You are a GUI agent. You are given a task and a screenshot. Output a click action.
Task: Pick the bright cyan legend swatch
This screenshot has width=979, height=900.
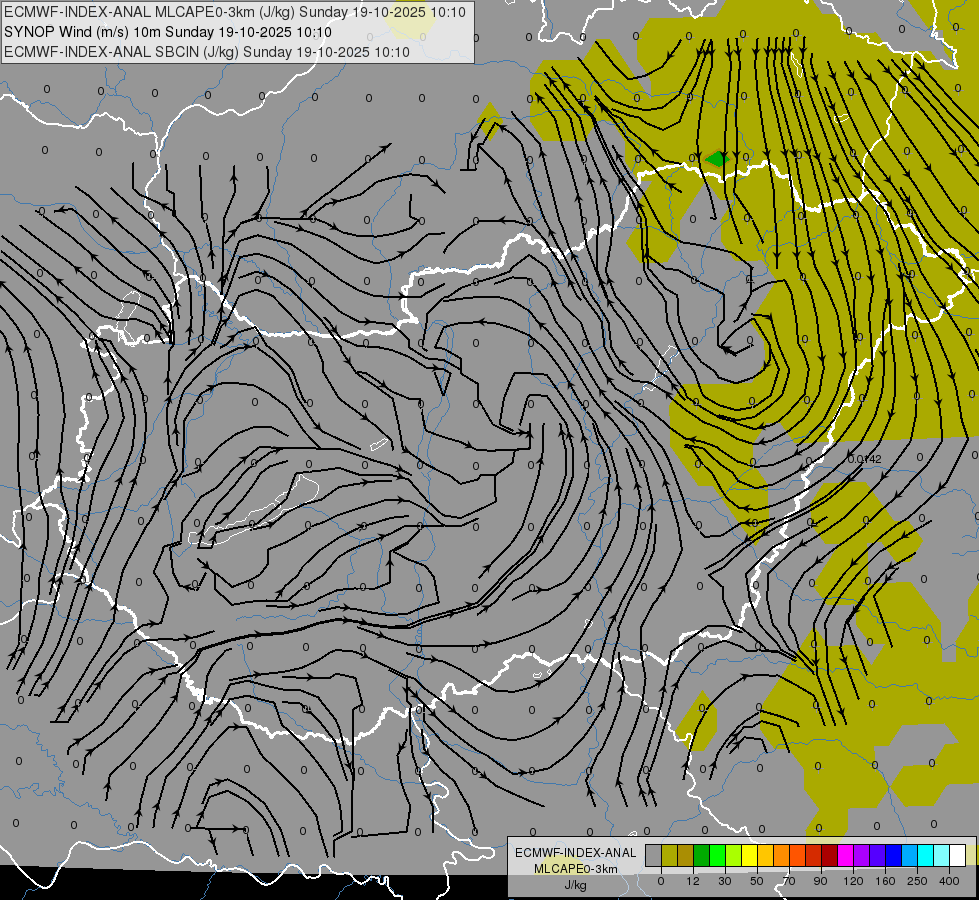point(927,855)
